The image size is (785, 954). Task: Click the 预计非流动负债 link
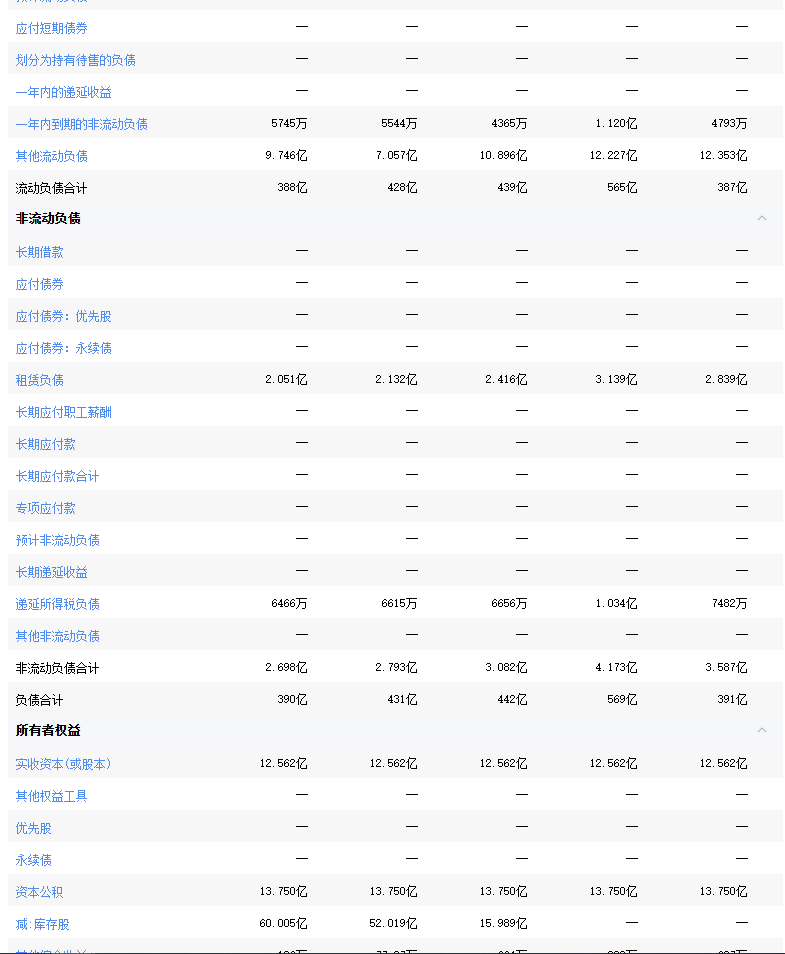(57, 540)
